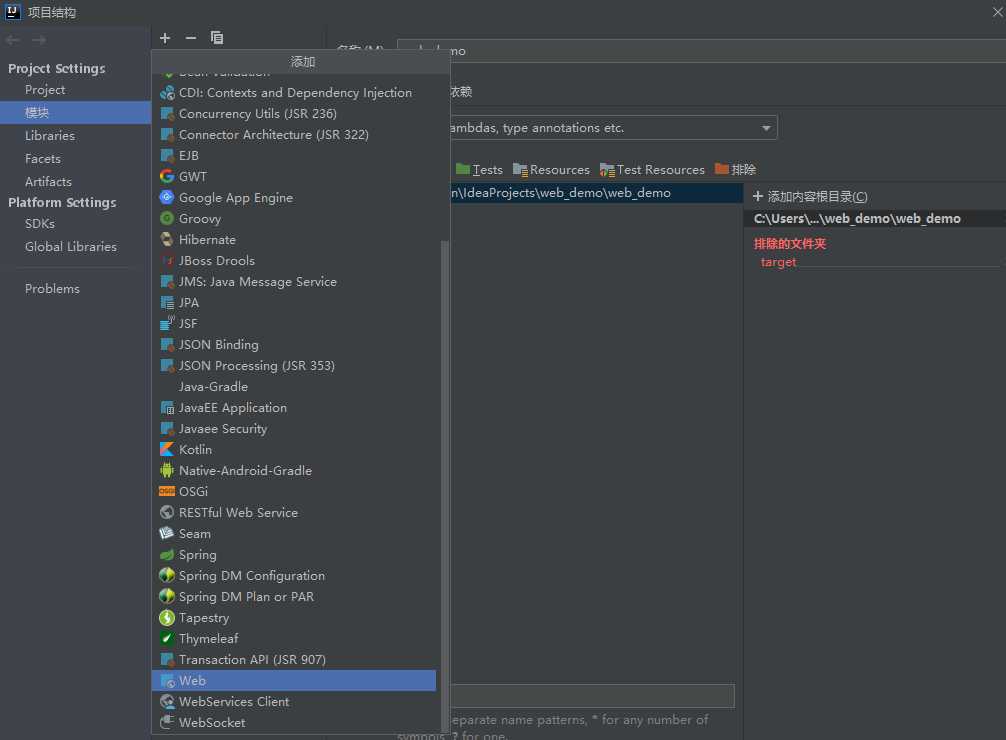This screenshot has height=740, width=1006.
Task: Select Concurrency Utils (JSR 236)
Action: (294, 114)
